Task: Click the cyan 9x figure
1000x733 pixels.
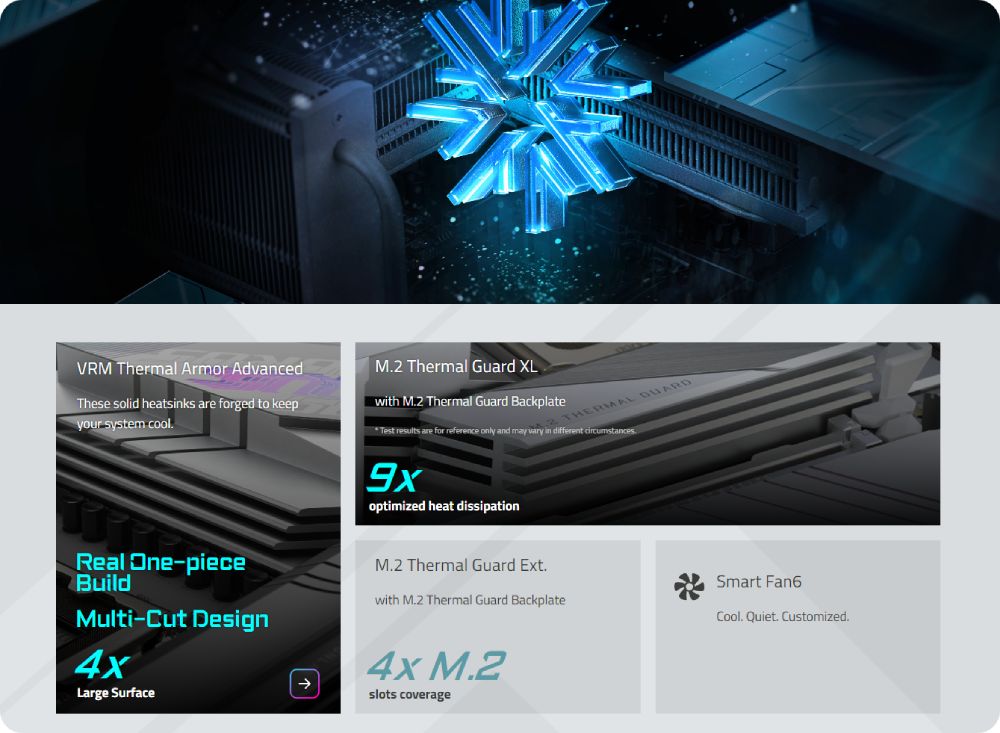Action: (x=394, y=477)
